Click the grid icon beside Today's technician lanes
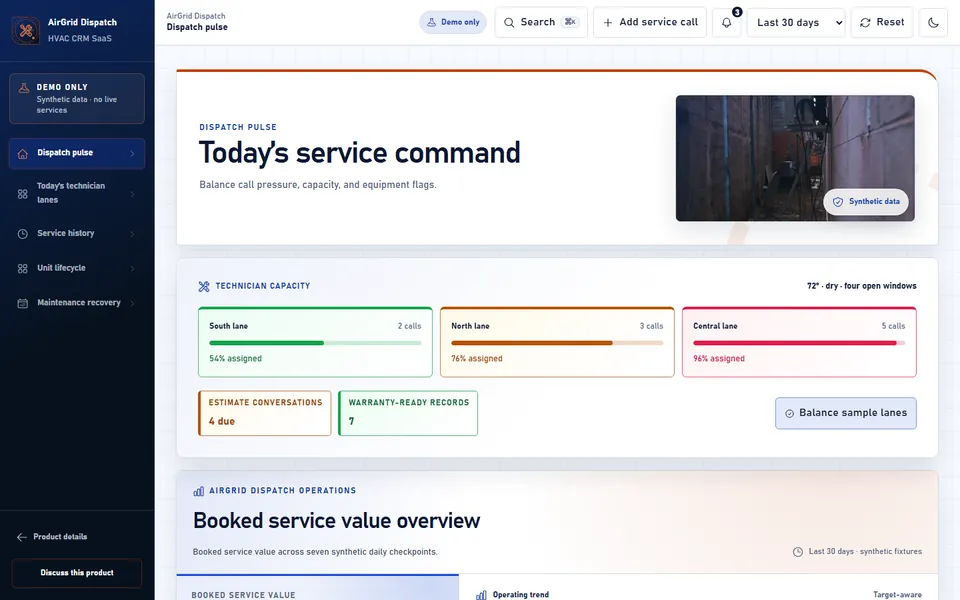Image resolution: width=960 pixels, height=600 pixels. (23, 193)
